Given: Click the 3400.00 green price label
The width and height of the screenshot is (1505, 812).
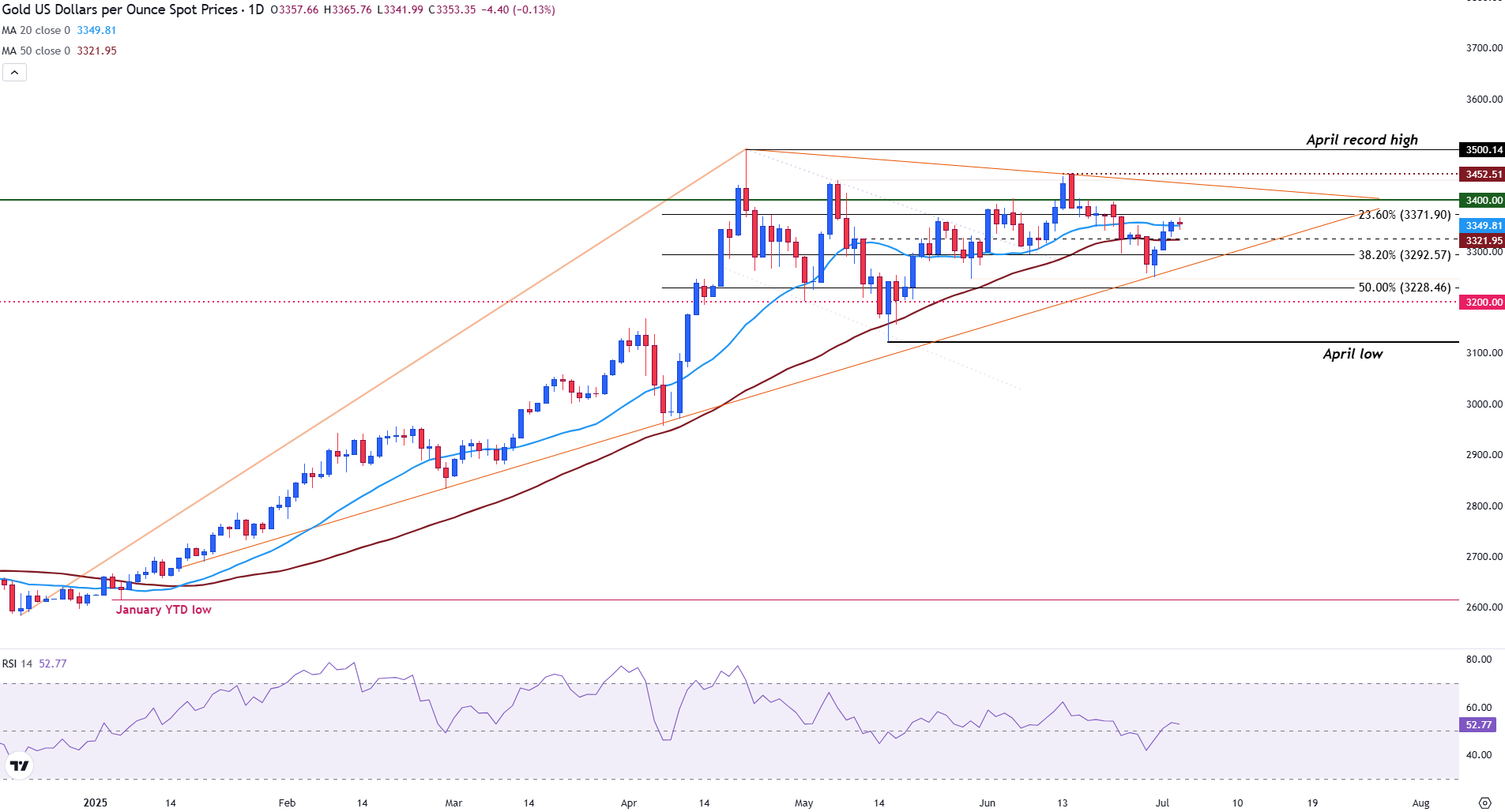Looking at the screenshot, I should (1484, 201).
